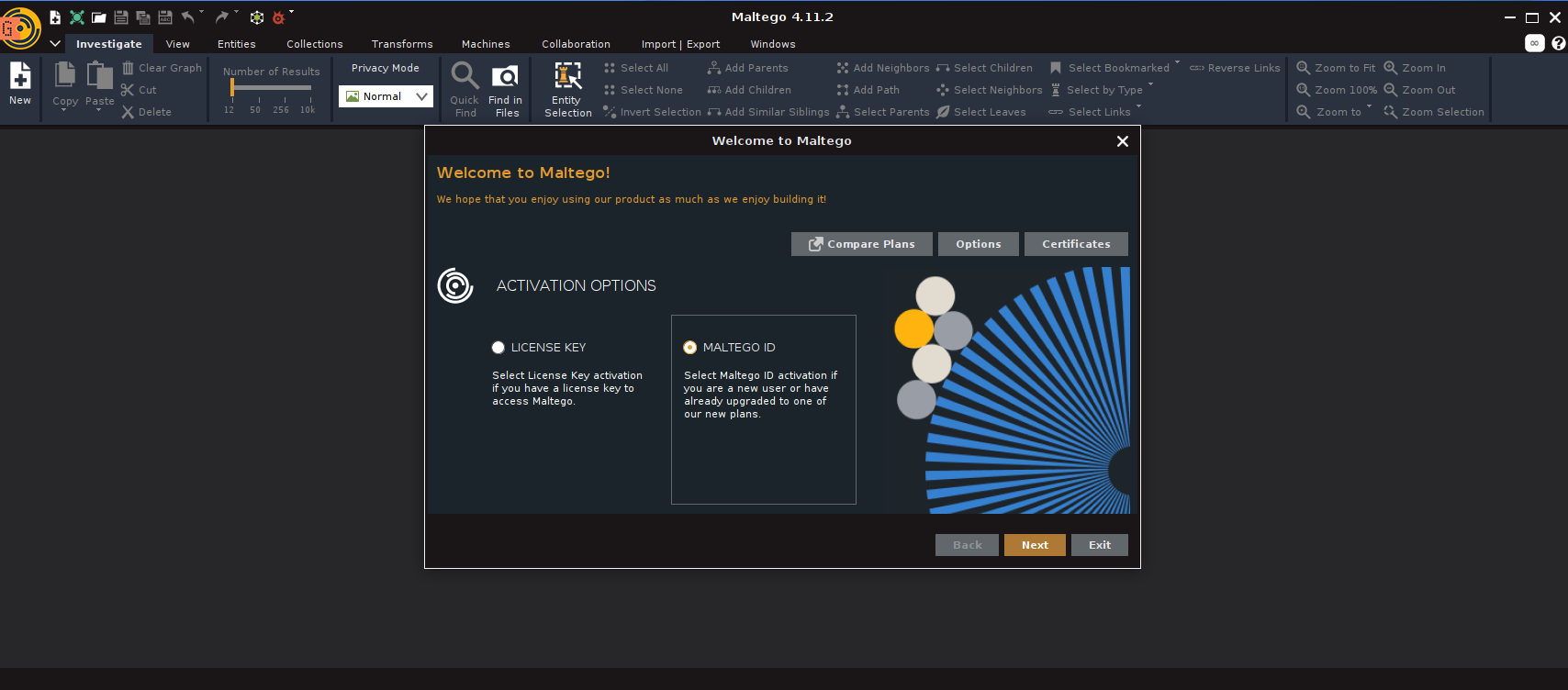
Task: Adjust the Number of Results slider handle
Action: tap(232, 87)
